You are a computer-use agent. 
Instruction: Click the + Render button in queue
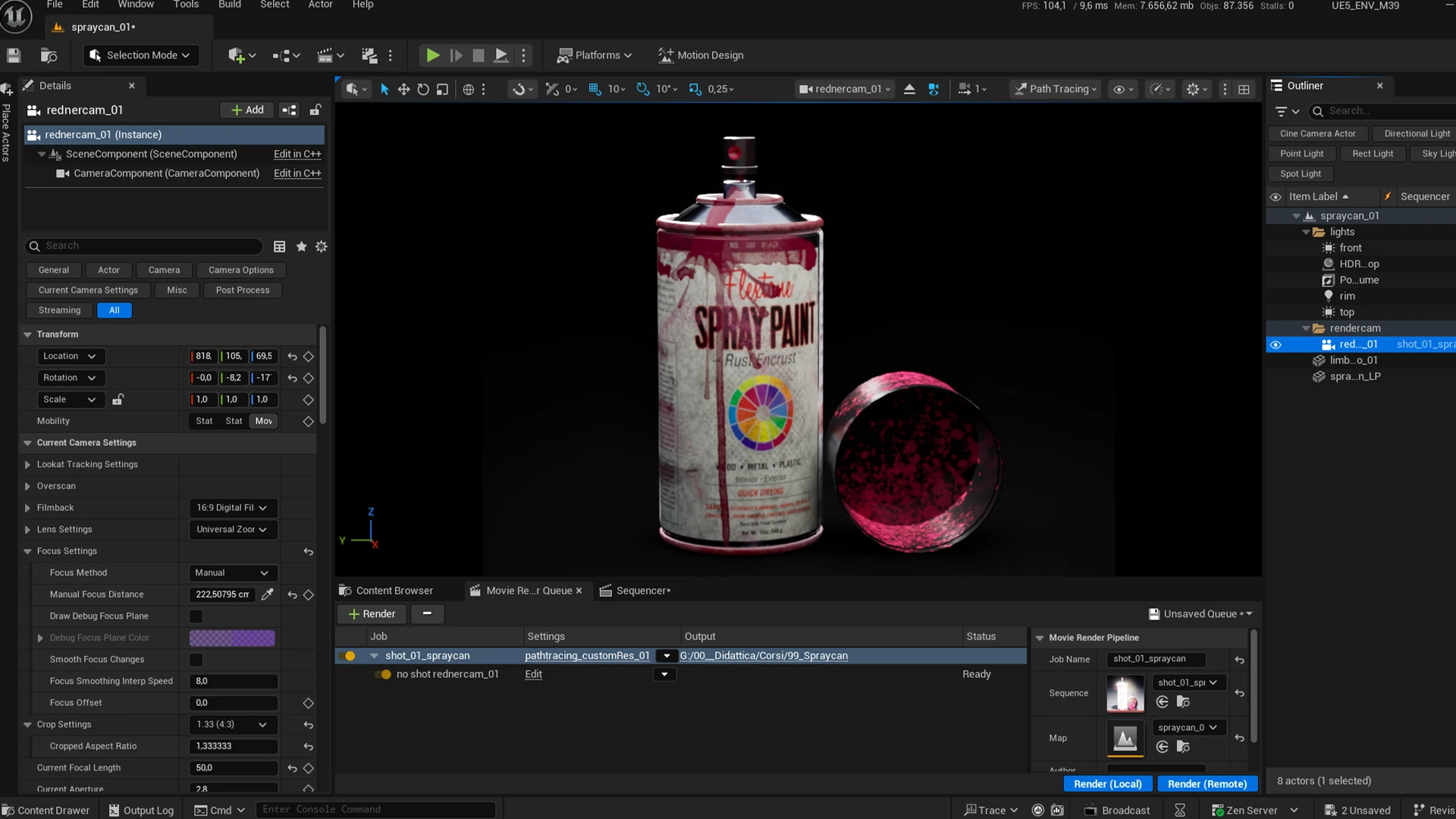pyautogui.click(x=372, y=614)
